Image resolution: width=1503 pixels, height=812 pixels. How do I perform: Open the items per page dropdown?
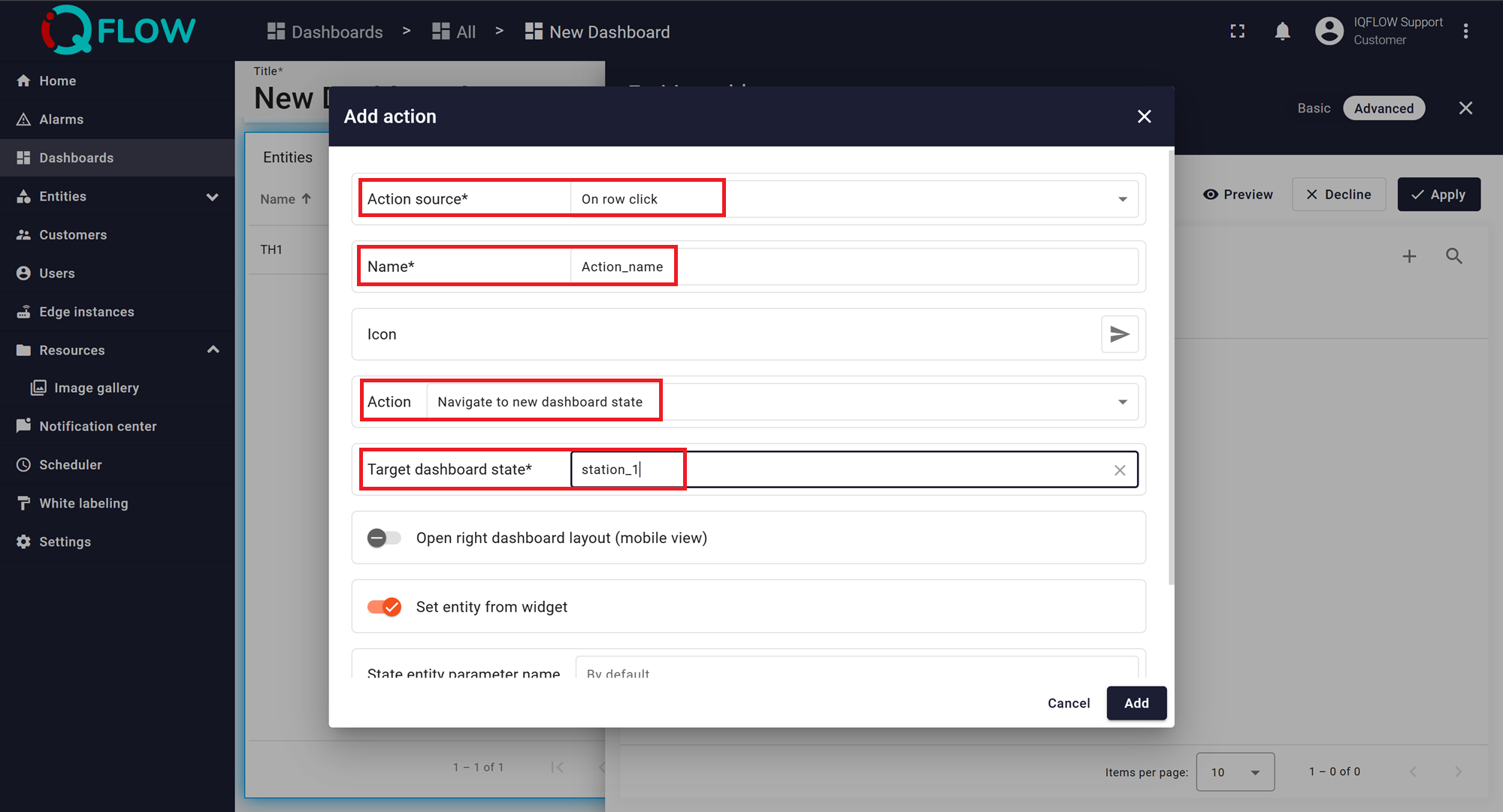pos(1235,772)
